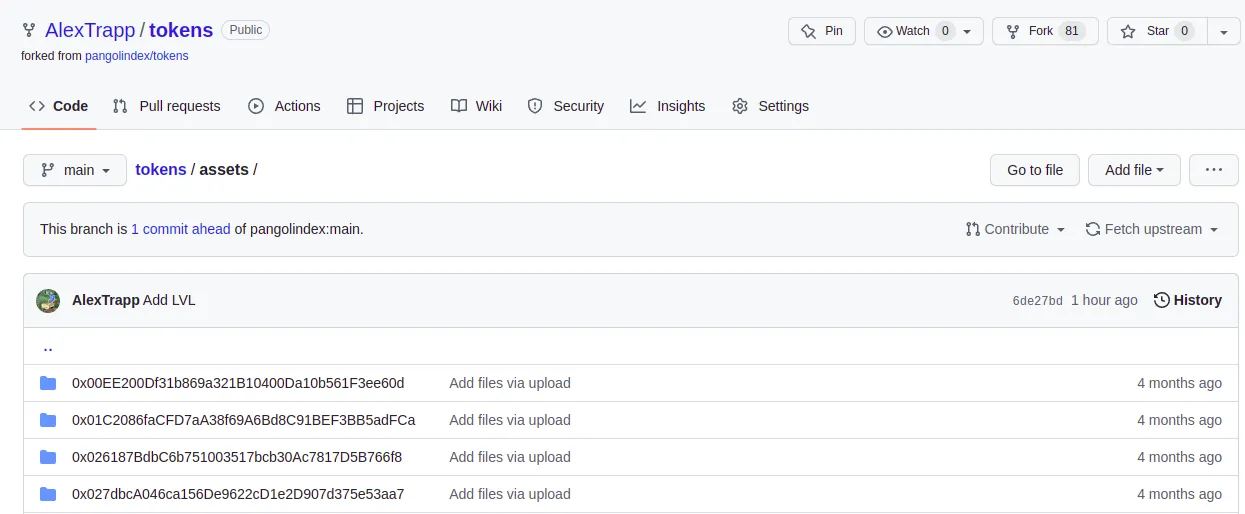Navigate to tokens breadcrumb root
Image resolution: width=1245 pixels, height=514 pixels.
point(161,170)
